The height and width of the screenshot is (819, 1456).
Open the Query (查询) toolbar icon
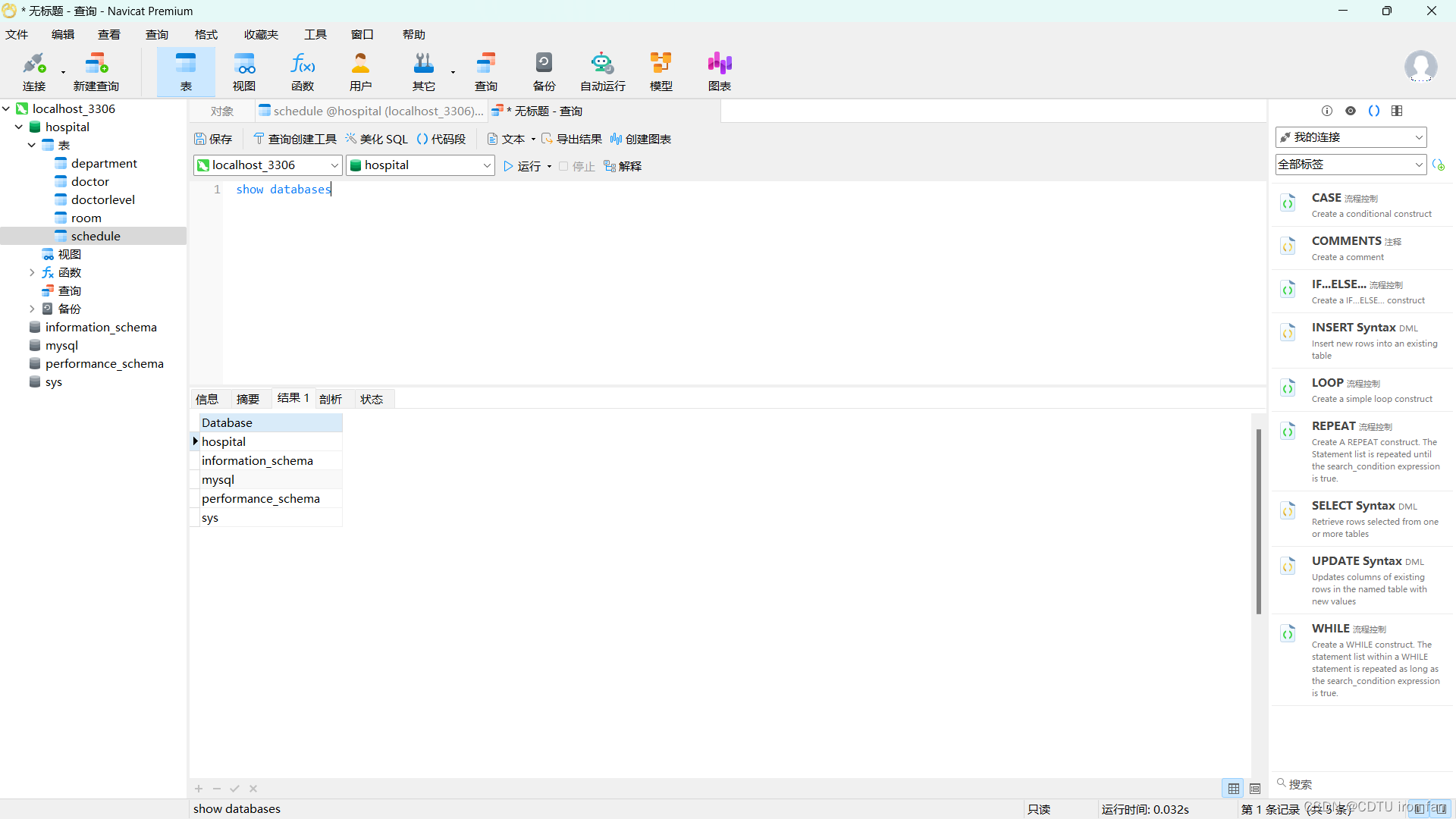[486, 72]
